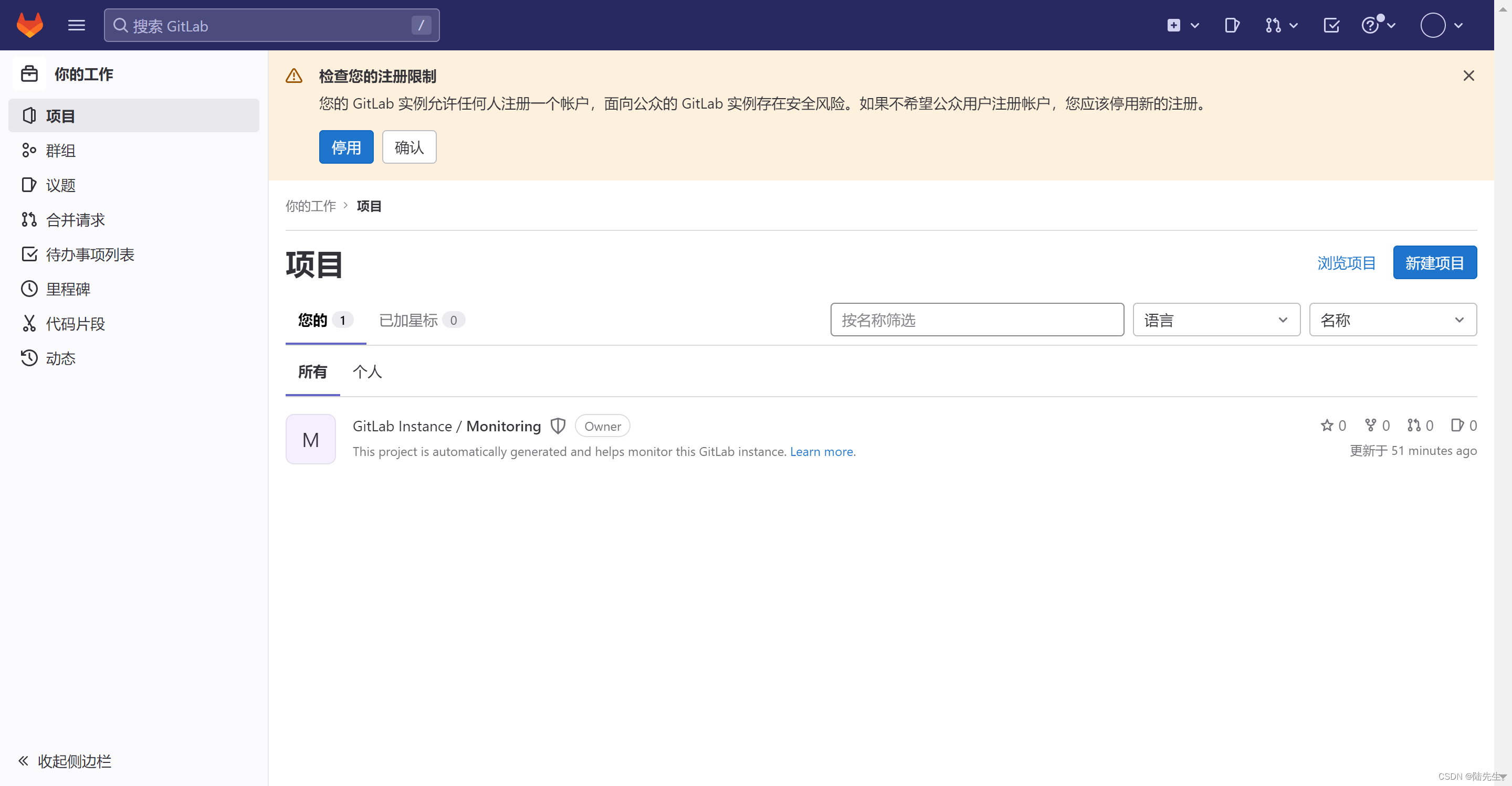Open 动态 in the sidebar
The height and width of the screenshot is (786, 1512).
click(x=134, y=358)
